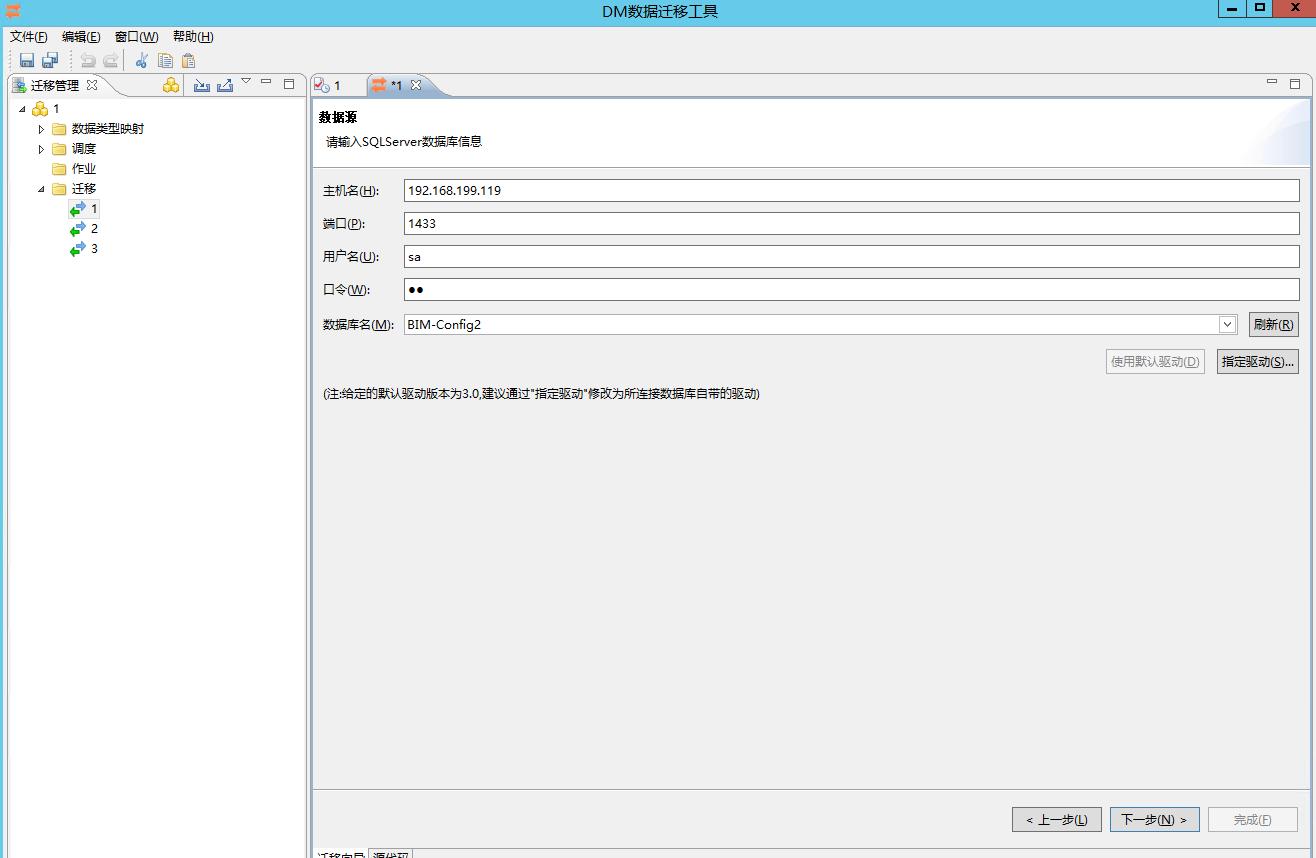Click the 主机名 host name field
The image size is (1316, 858).
click(852, 190)
